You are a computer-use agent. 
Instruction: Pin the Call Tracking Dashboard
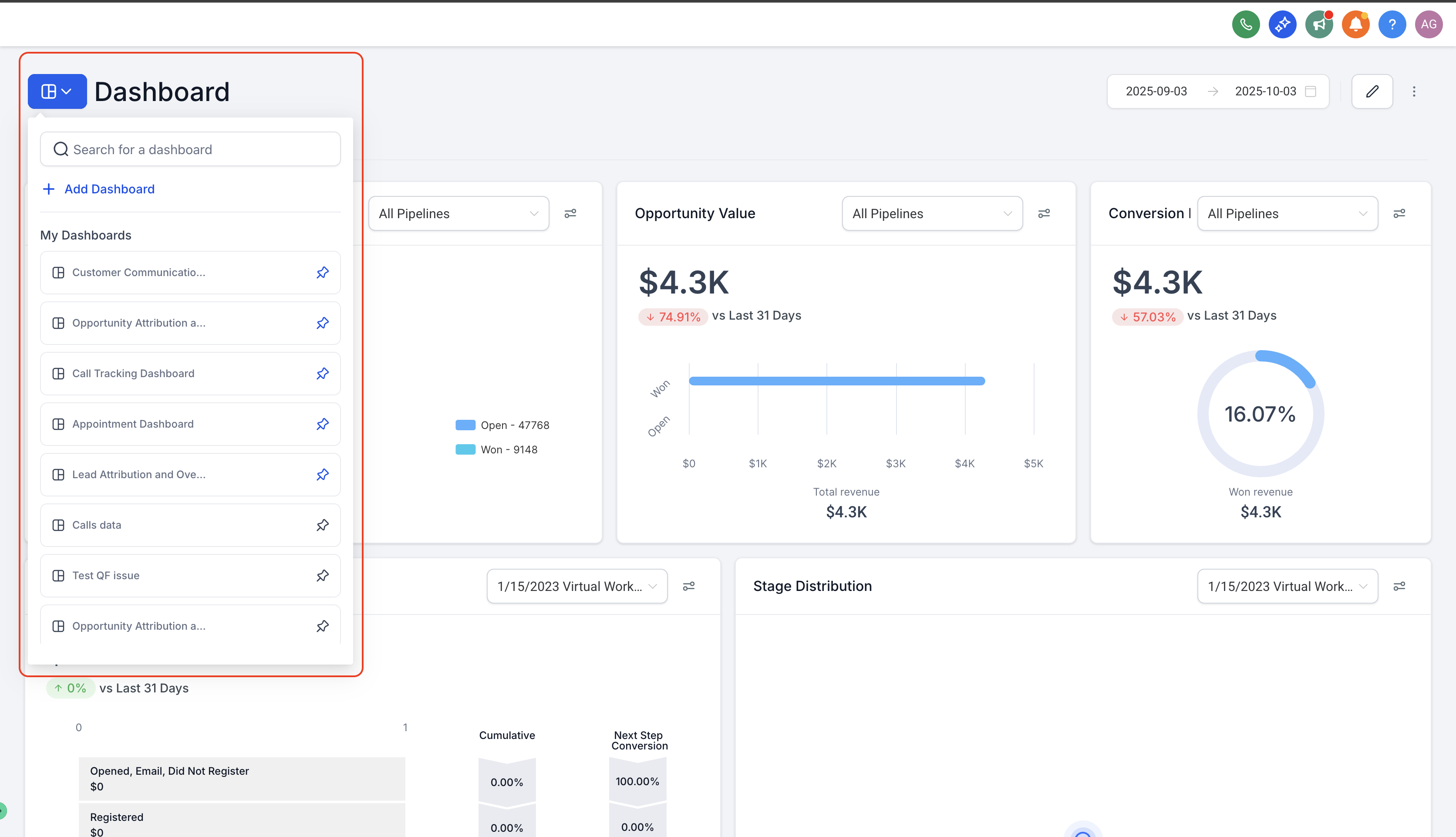tap(322, 373)
